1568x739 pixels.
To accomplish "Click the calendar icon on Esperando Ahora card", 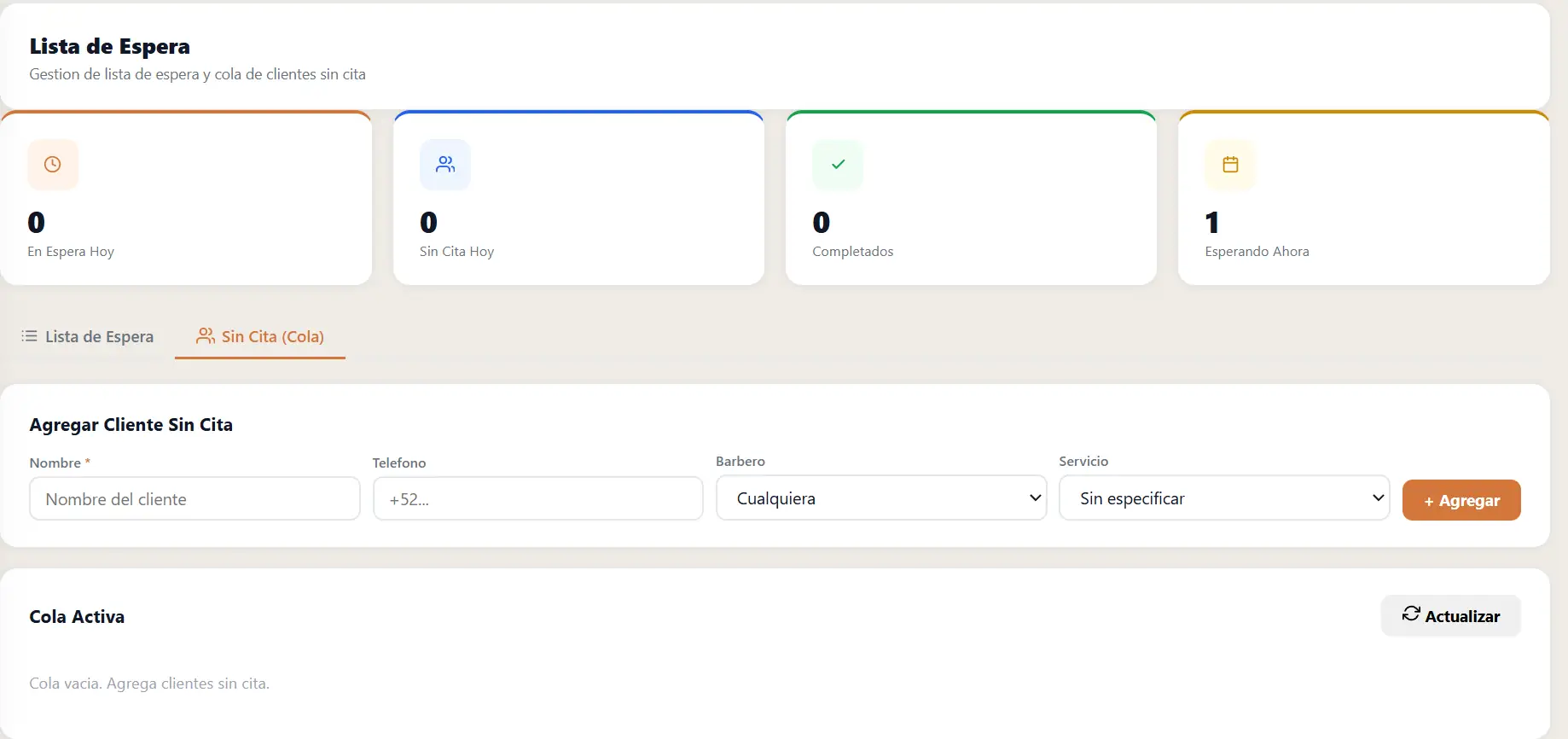I will [1230, 165].
